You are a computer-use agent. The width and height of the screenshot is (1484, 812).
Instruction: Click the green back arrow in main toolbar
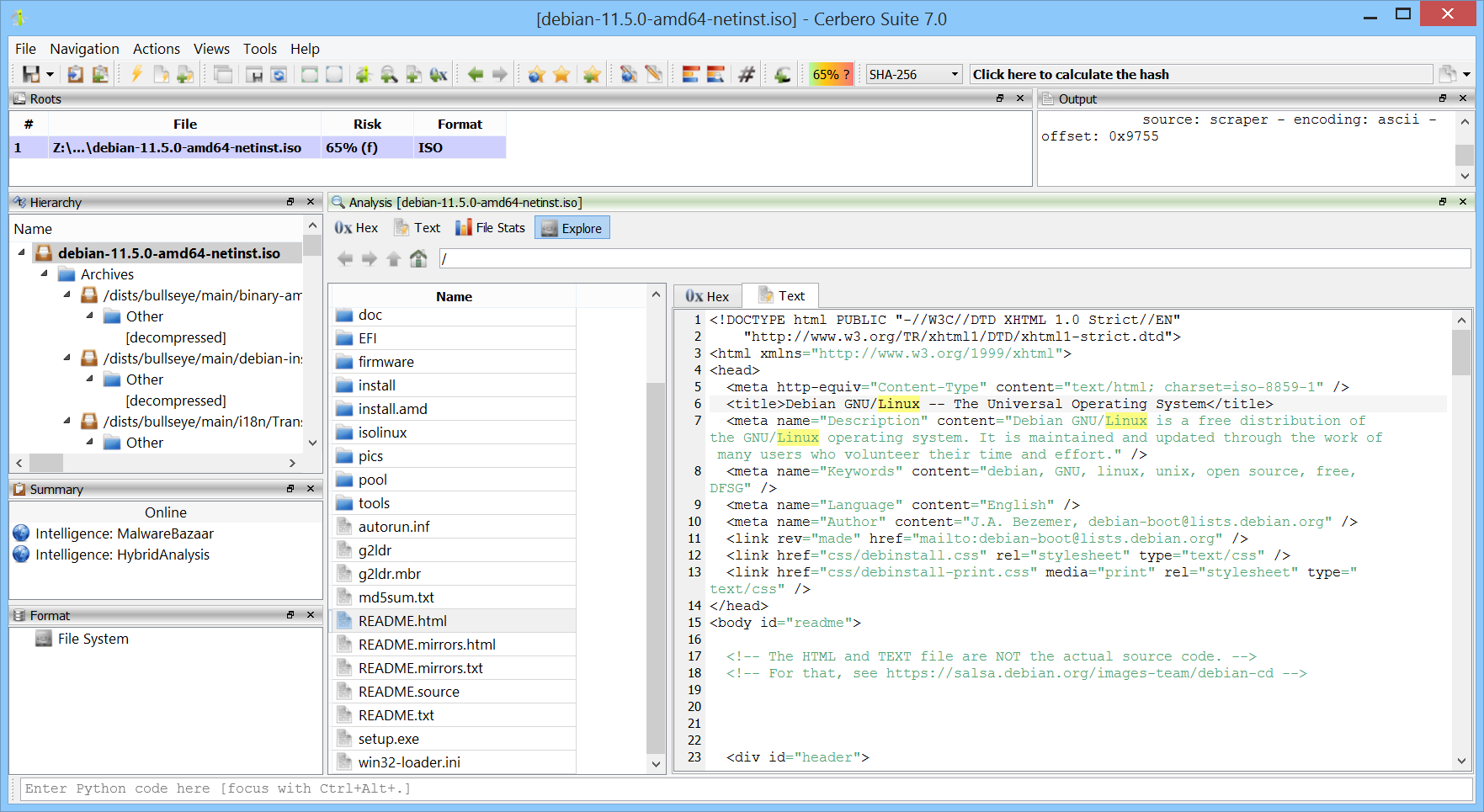coord(476,74)
